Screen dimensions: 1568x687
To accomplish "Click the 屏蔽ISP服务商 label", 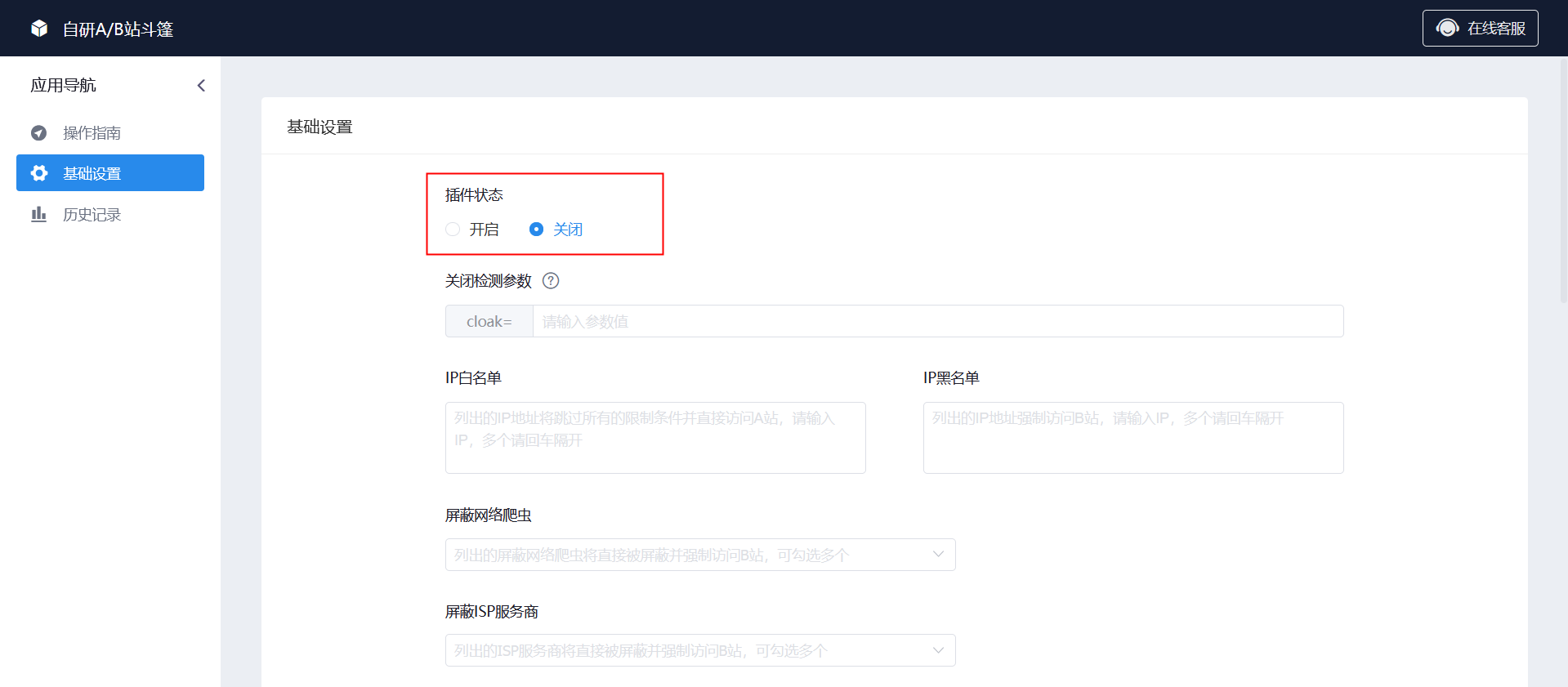I will coord(492,612).
